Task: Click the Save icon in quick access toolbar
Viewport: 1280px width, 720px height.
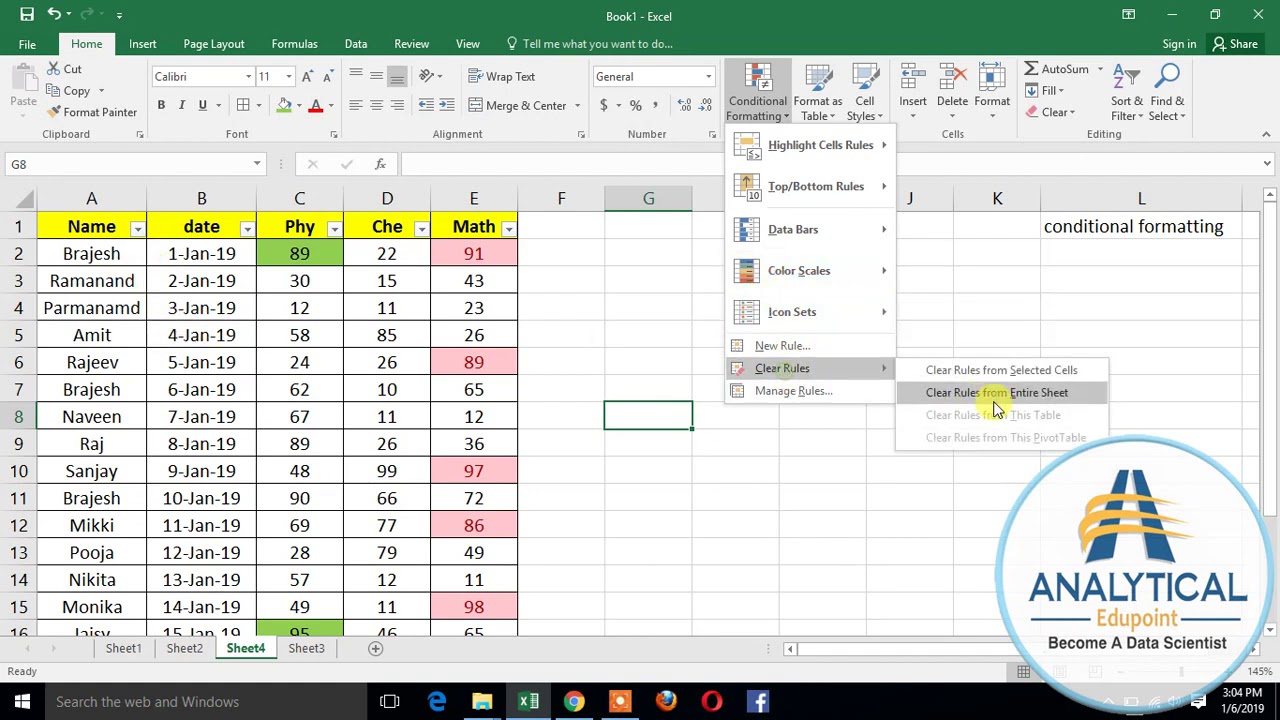Action: click(27, 15)
